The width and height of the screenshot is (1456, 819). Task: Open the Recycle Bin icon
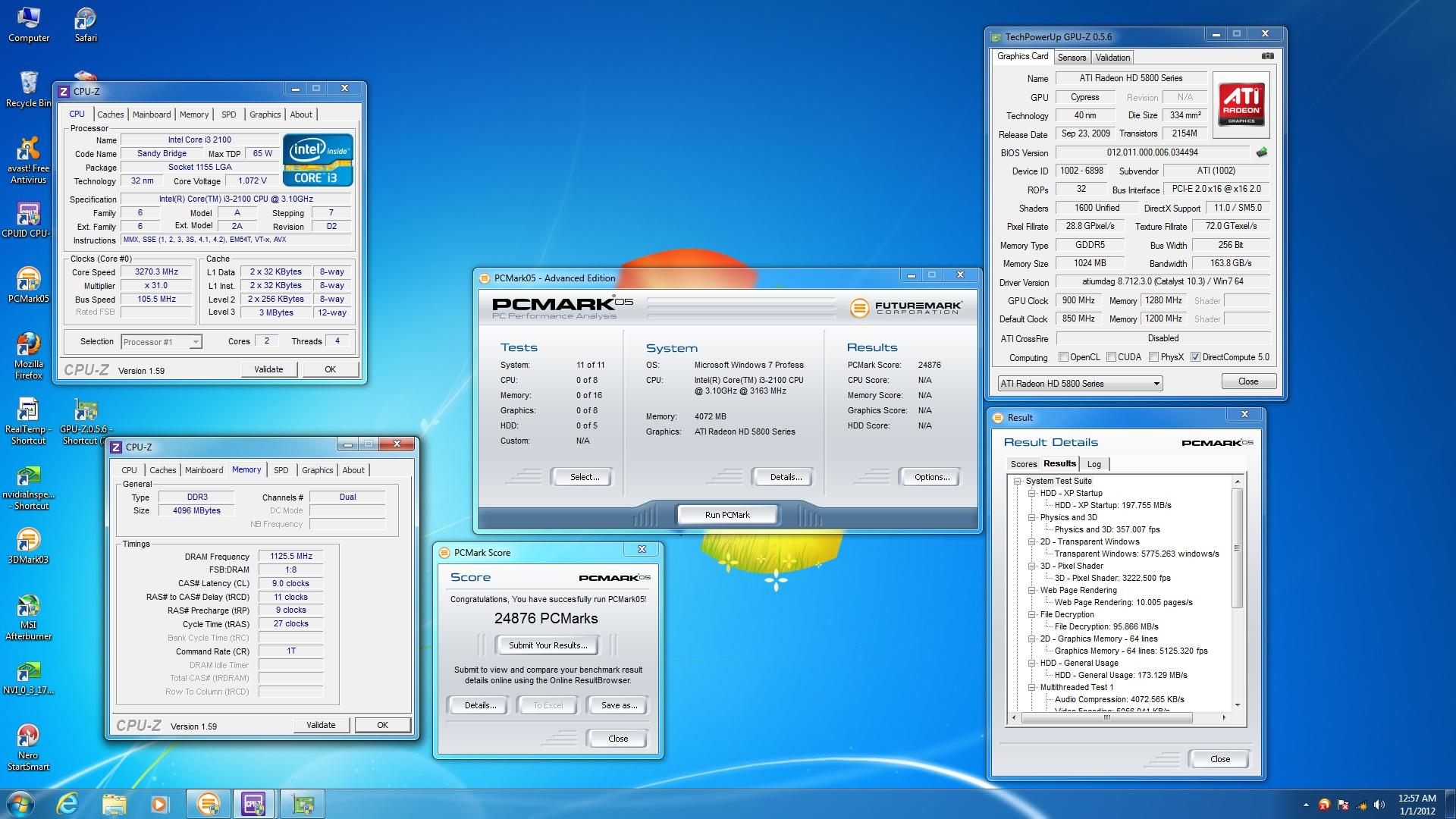click(28, 89)
